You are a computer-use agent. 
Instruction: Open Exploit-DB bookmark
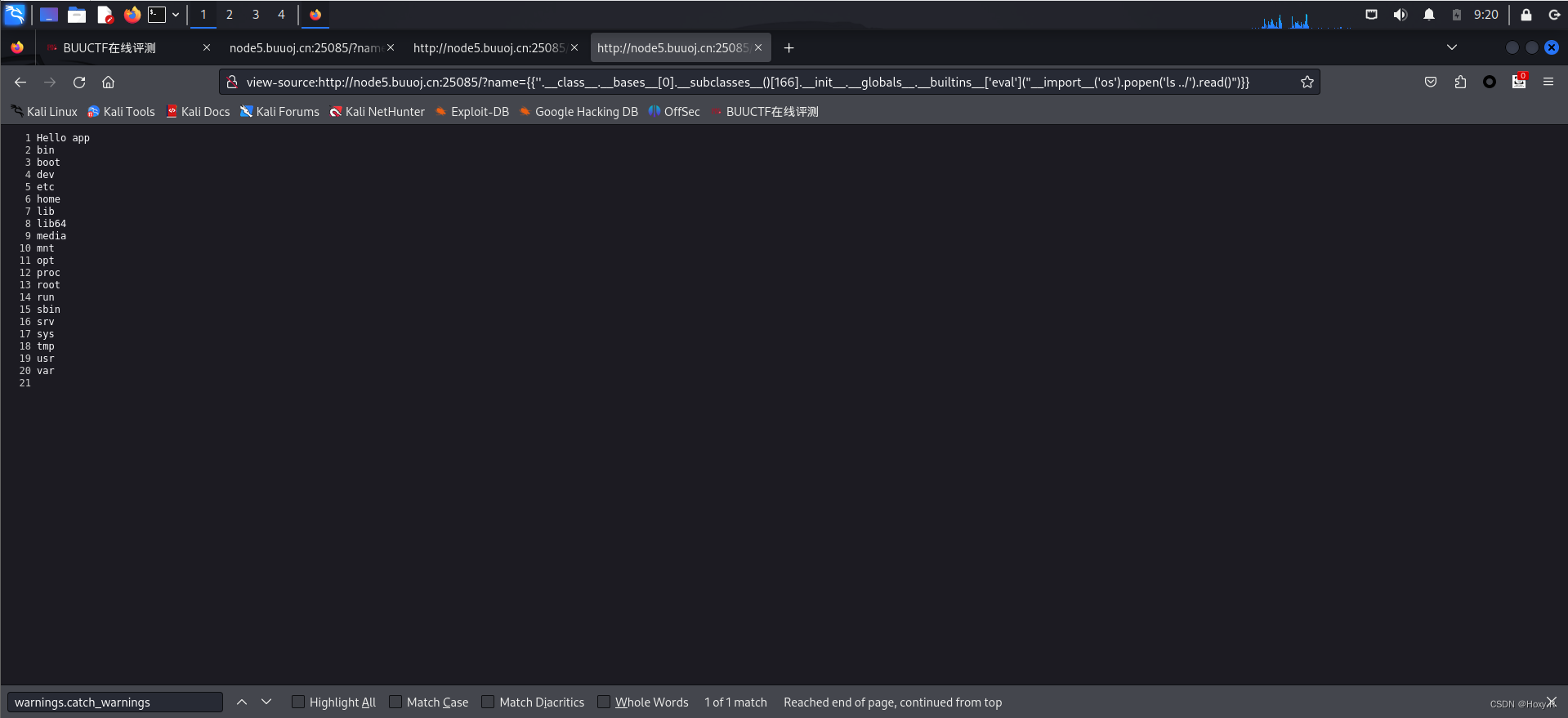471,112
